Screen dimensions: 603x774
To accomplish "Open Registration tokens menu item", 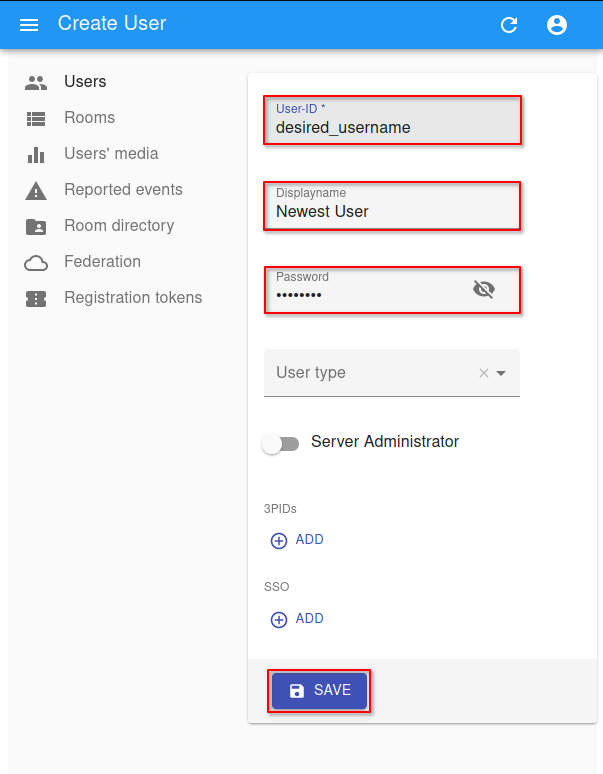I will (133, 298).
